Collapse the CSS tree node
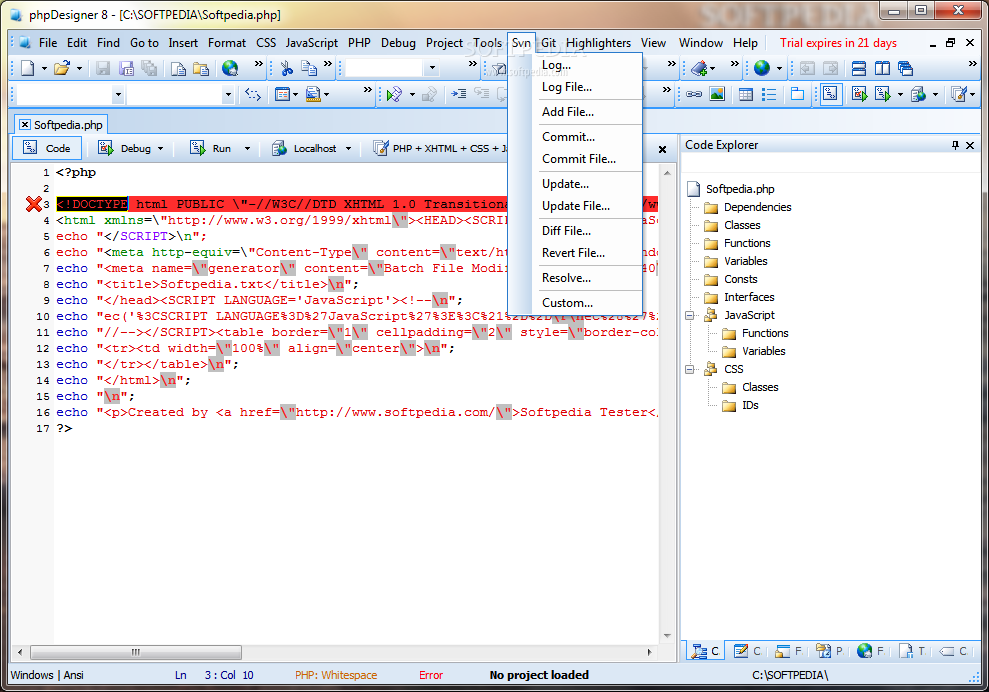Screen dimensions: 989x692 tap(690, 369)
